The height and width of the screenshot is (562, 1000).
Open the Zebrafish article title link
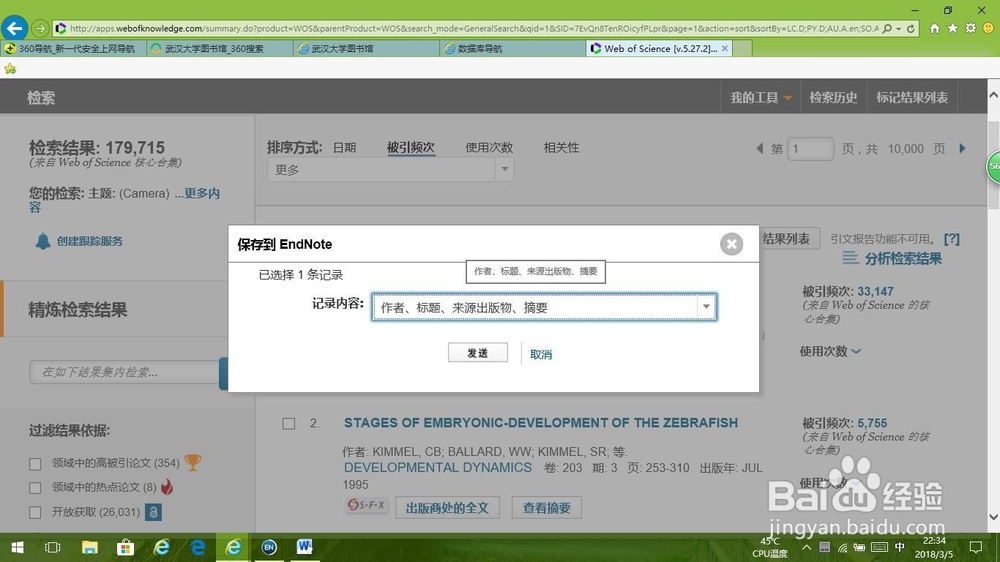(541, 422)
